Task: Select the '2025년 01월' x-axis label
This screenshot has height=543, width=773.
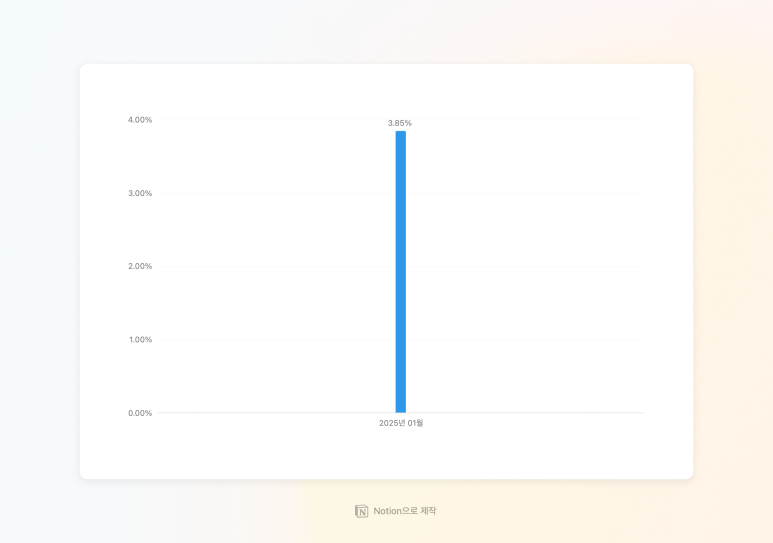Action: (x=401, y=423)
